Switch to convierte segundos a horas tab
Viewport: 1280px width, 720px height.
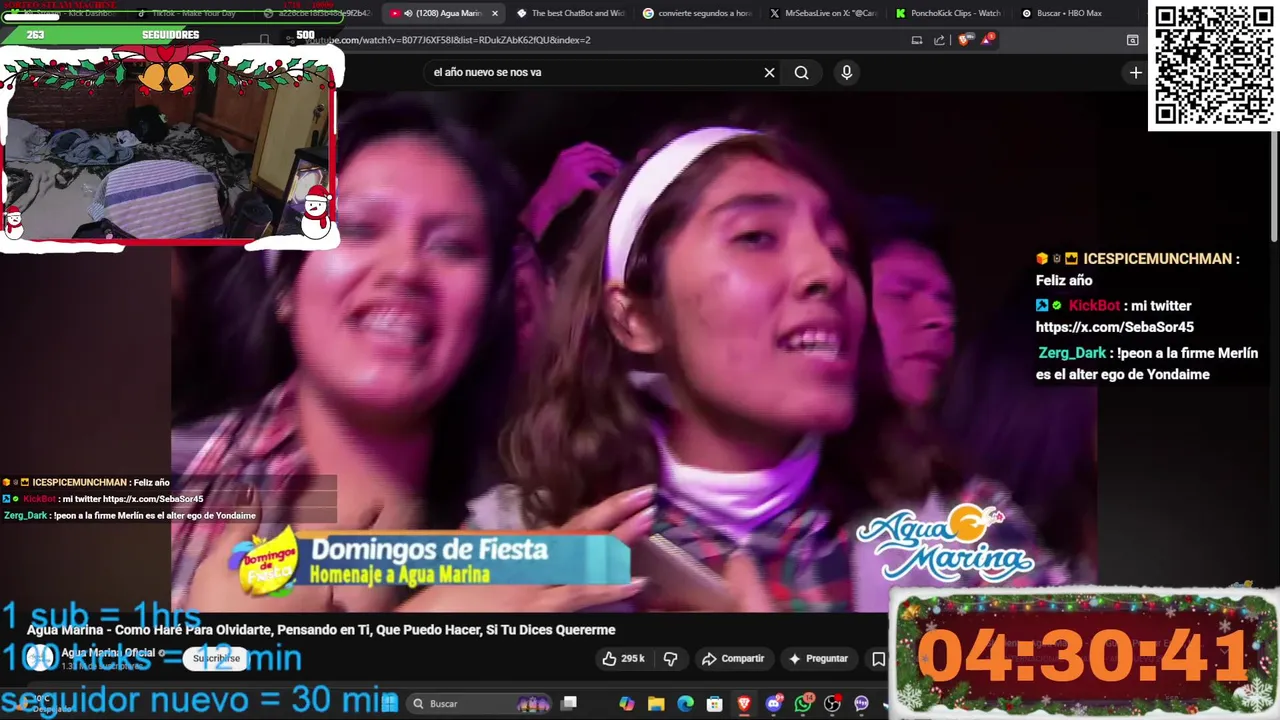tap(697, 13)
